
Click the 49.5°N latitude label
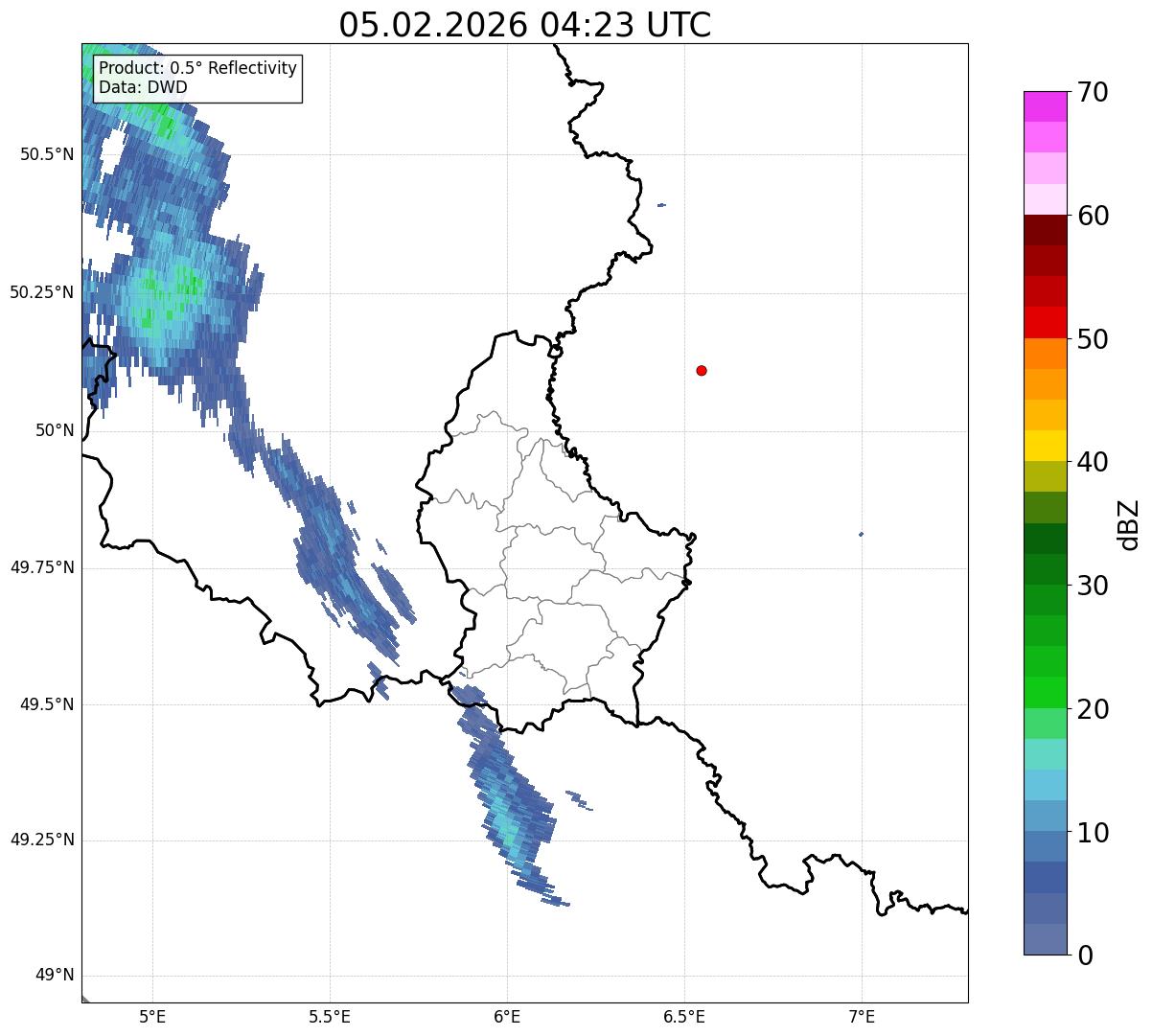47,704
